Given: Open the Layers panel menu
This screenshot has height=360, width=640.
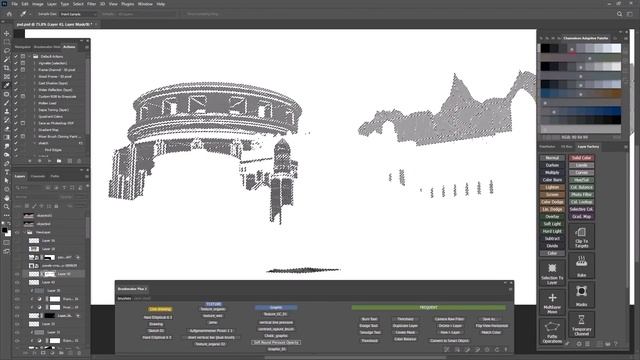Looking at the screenshot, I should coord(87,176).
